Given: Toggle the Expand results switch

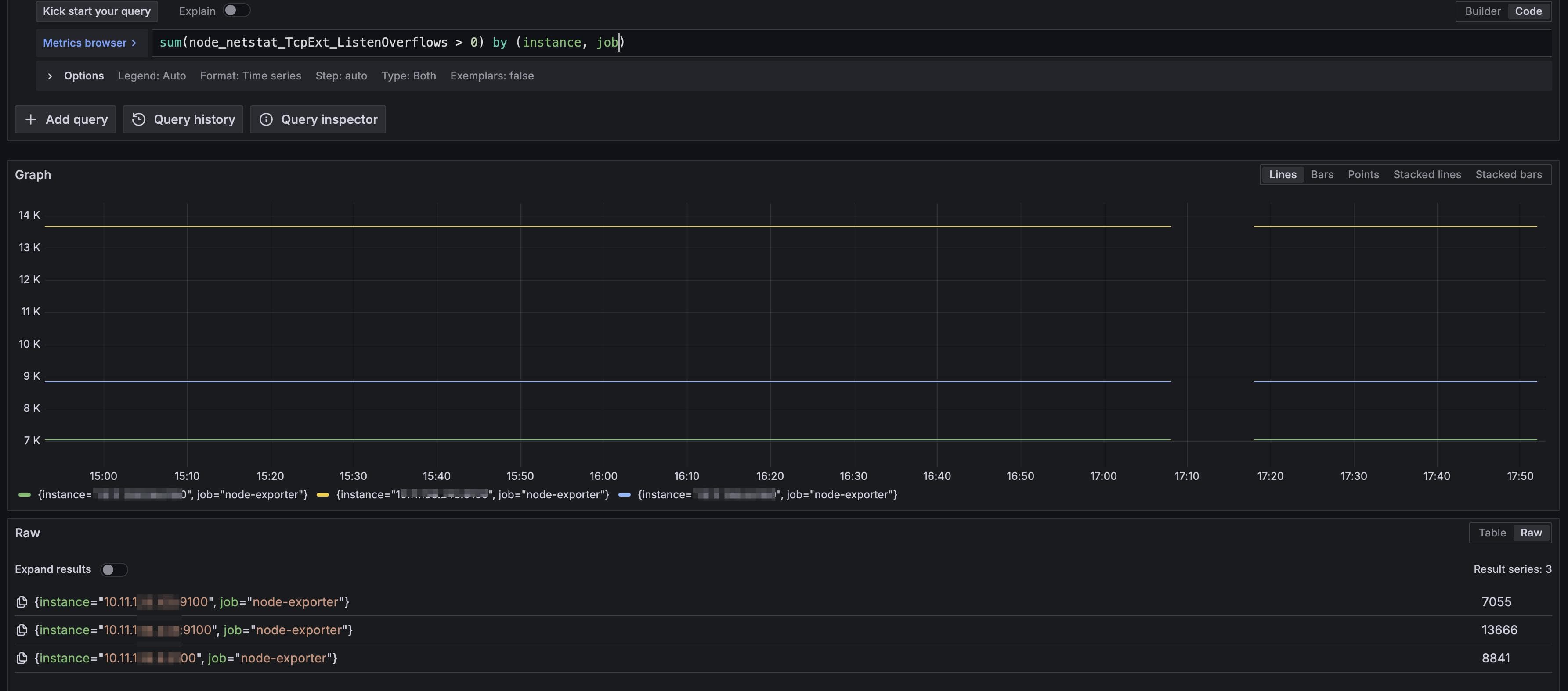Looking at the screenshot, I should [x=114, y=569].
